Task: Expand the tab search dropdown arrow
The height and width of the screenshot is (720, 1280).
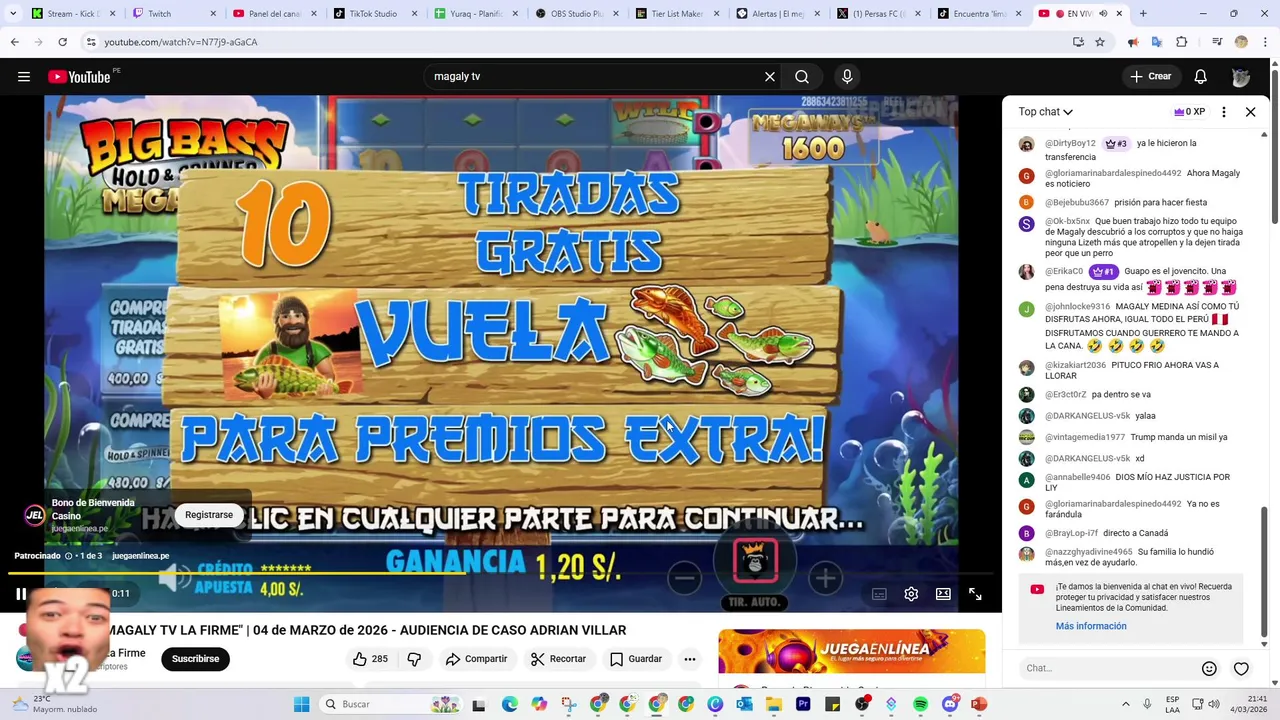Action: coord(13,14)
